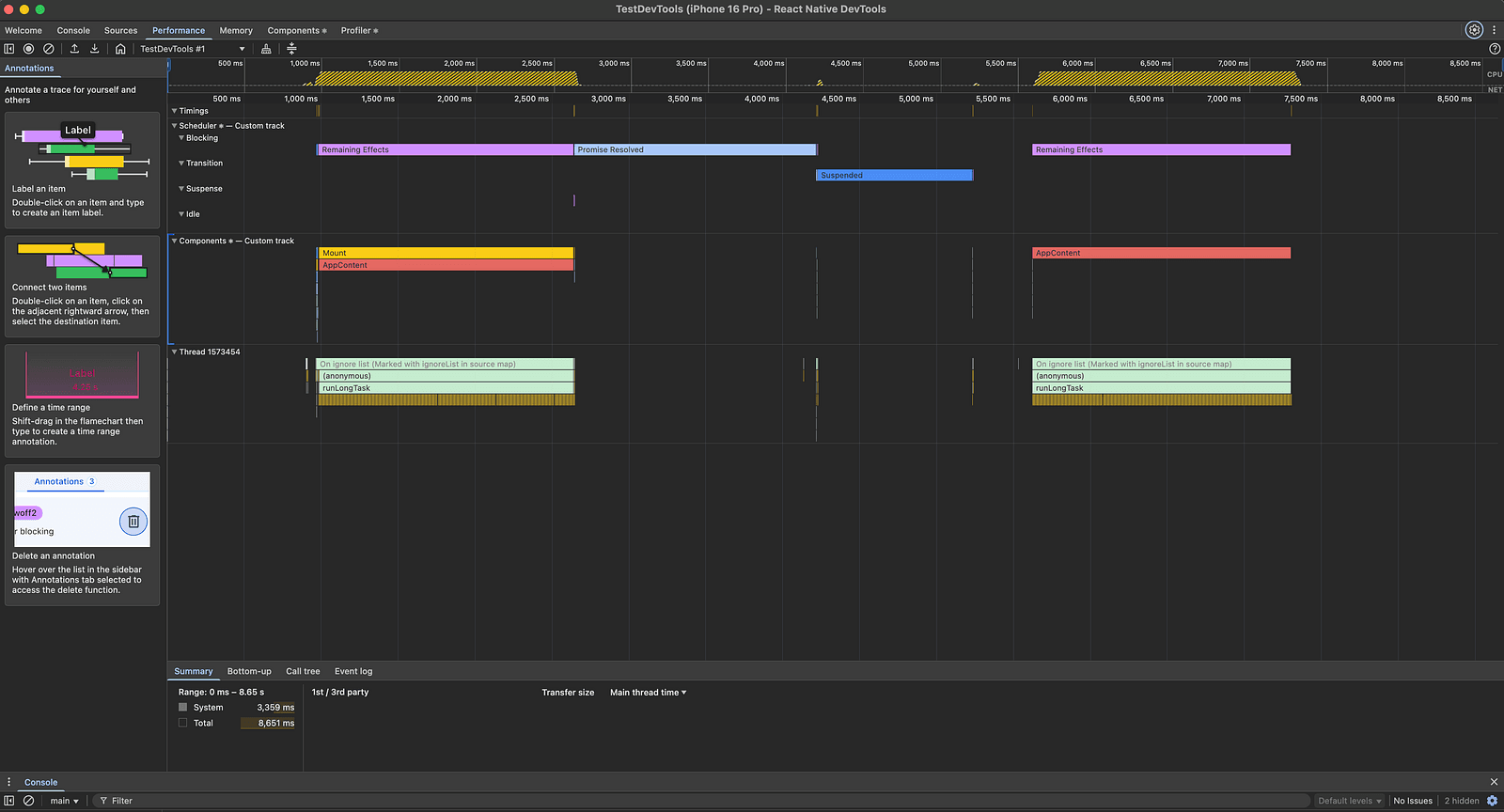The width and height of the screenshot is (1504, 812).
Task: Download the current trace profile
Action: pyautogui.click(x=95, y=49)
